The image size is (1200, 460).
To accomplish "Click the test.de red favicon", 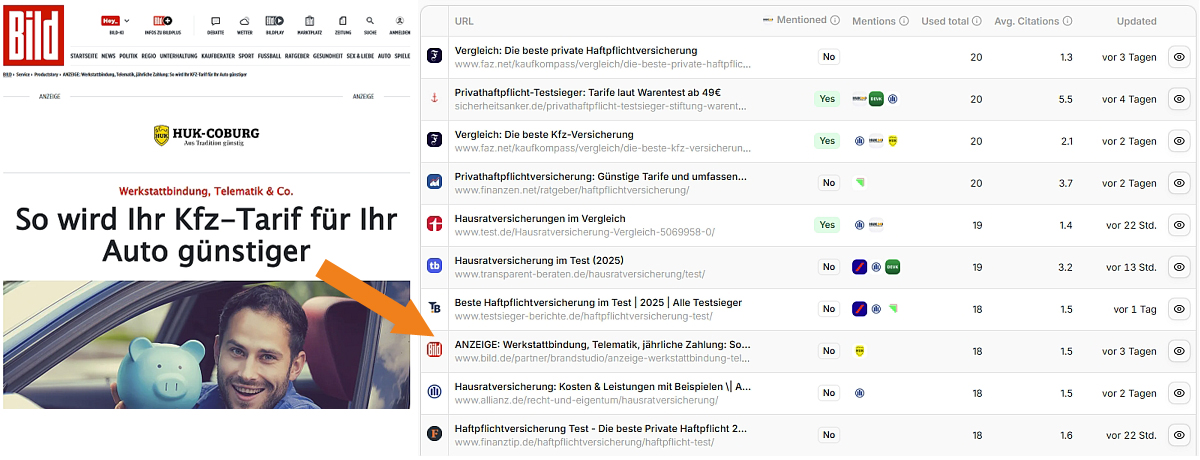I will (x=435, y=225).
